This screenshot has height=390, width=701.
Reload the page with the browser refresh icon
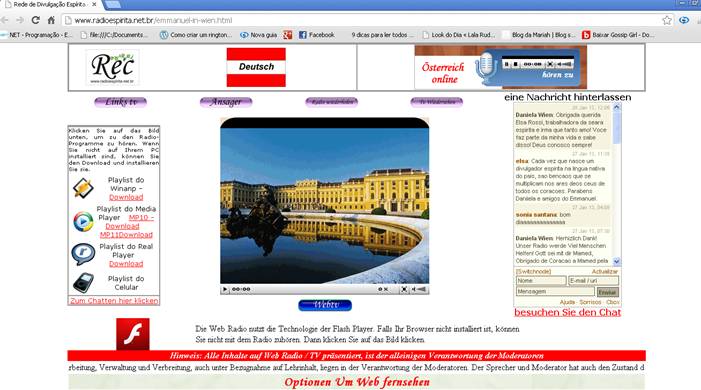pyautogui.click(x=36, y=20)
